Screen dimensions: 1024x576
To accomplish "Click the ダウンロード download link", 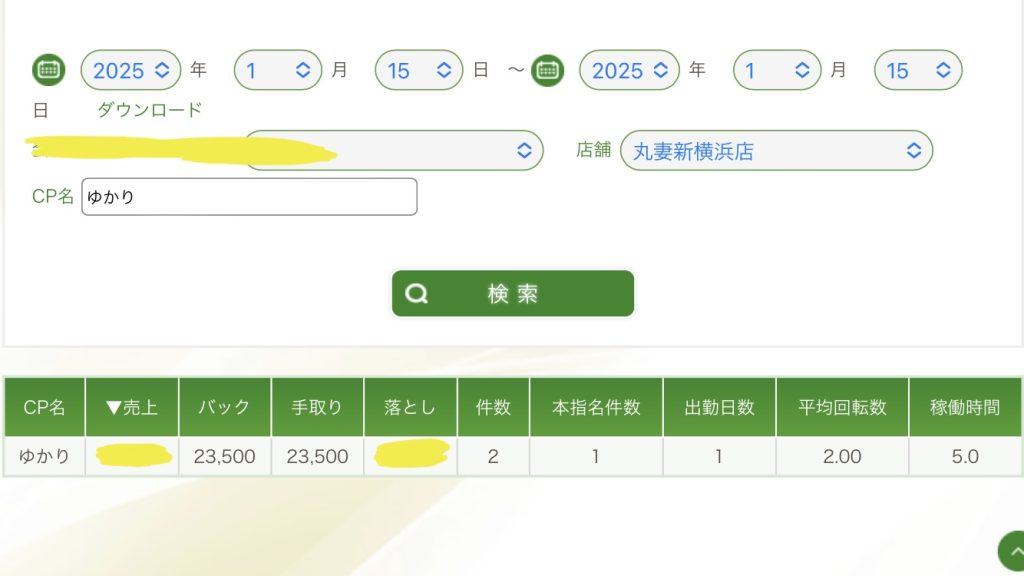I will 150,110.
